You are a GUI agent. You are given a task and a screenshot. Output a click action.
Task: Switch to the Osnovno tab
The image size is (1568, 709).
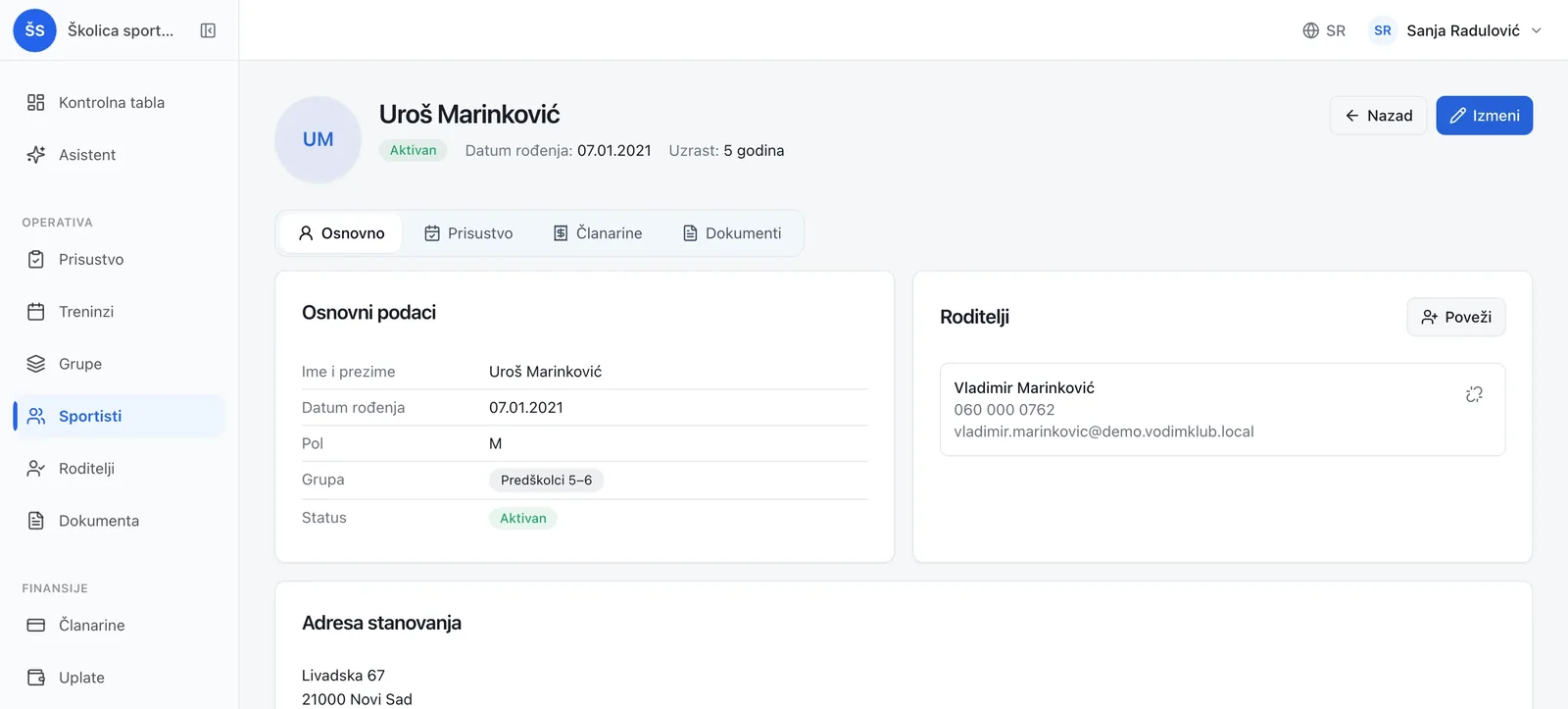pos(341,233)
